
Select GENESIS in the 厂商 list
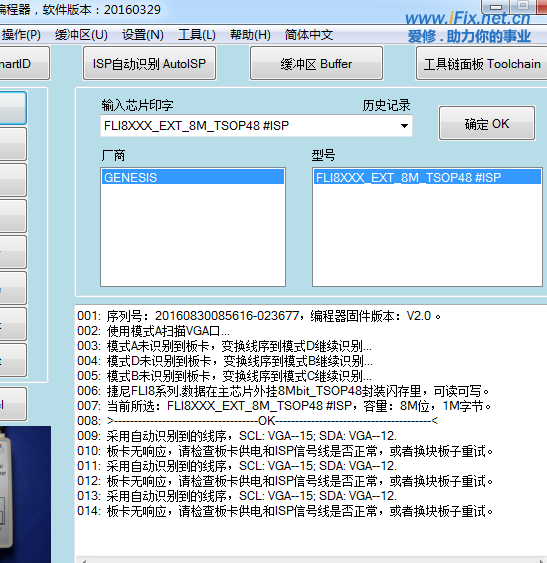(193, 177)
